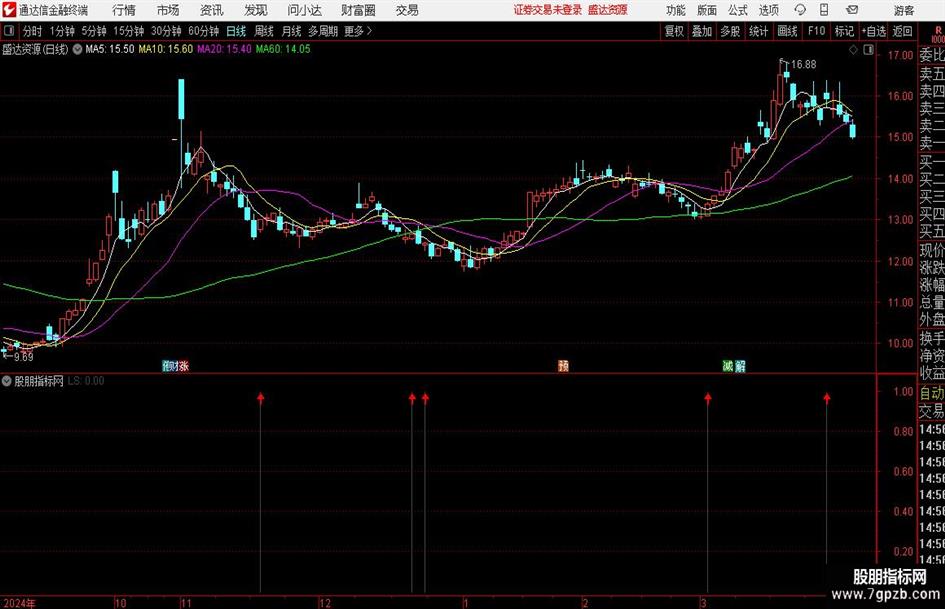Viewport: 945px width, 609px height.
Task: Click the MA5: 15.50 indicator value
Action: click(x=110, y=49)
